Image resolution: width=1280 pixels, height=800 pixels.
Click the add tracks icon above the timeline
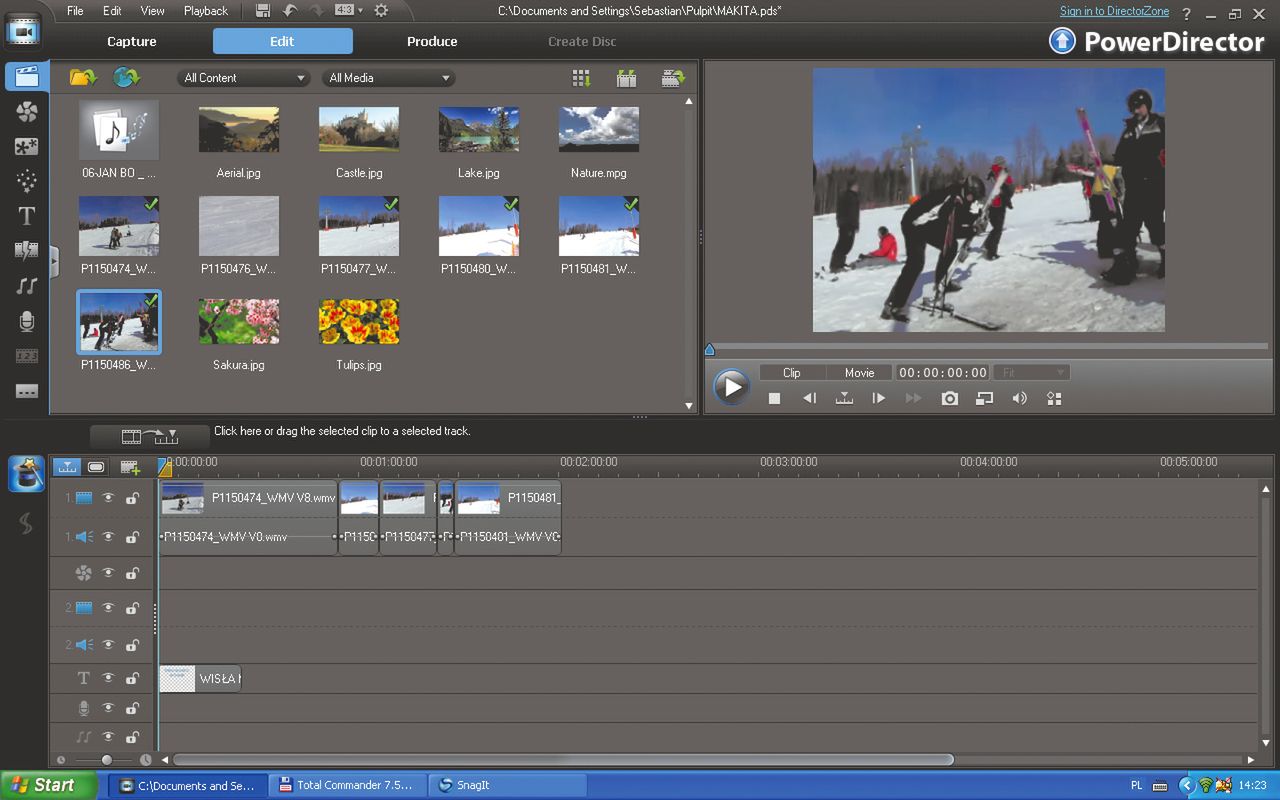tap(130, 466)
